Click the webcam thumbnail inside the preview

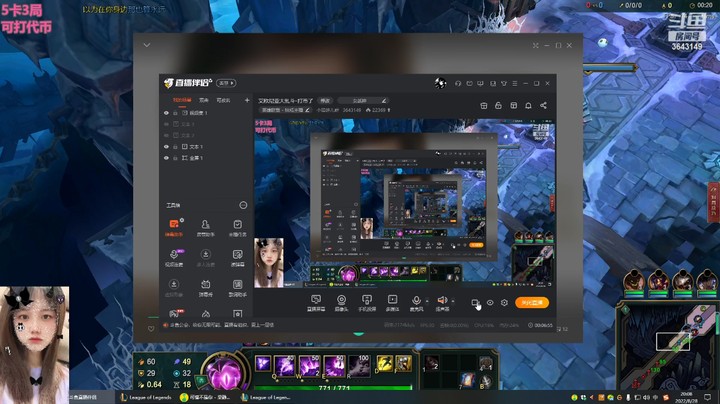pyautogui.click(x=269, y=263)
